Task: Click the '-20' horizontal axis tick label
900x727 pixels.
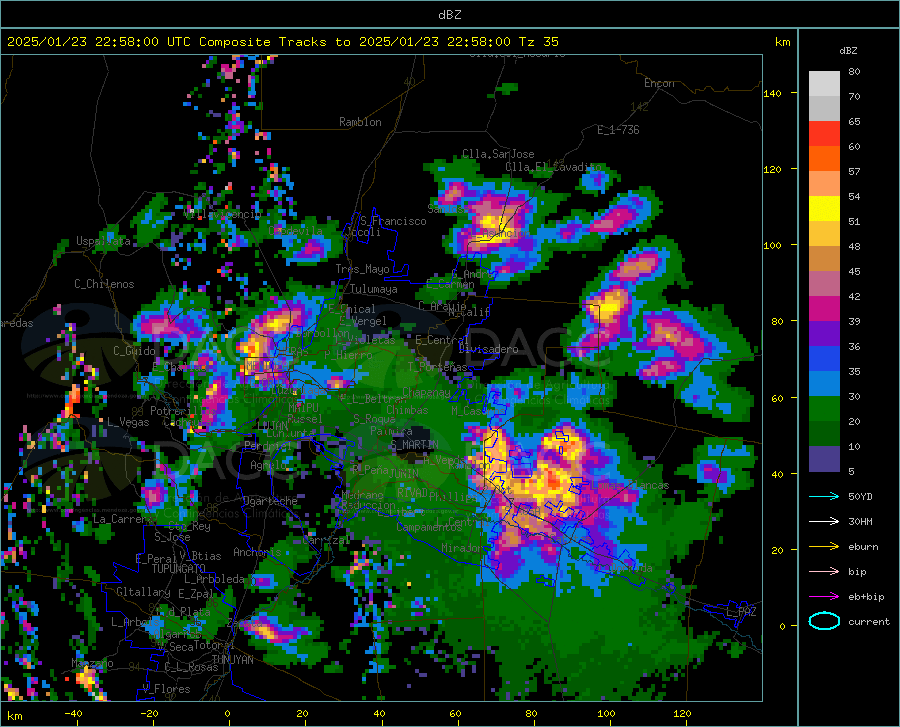Action: pyautogui.click(x=149, y=713)
